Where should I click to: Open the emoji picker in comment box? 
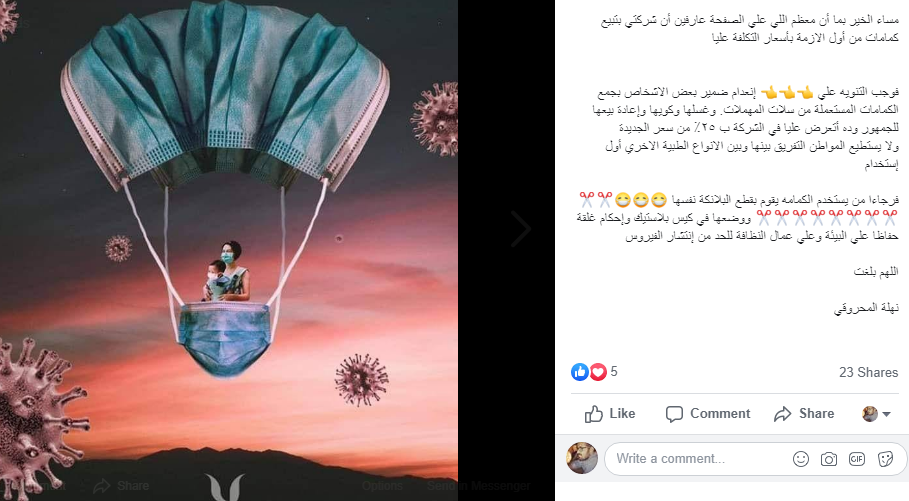point(801,459)
